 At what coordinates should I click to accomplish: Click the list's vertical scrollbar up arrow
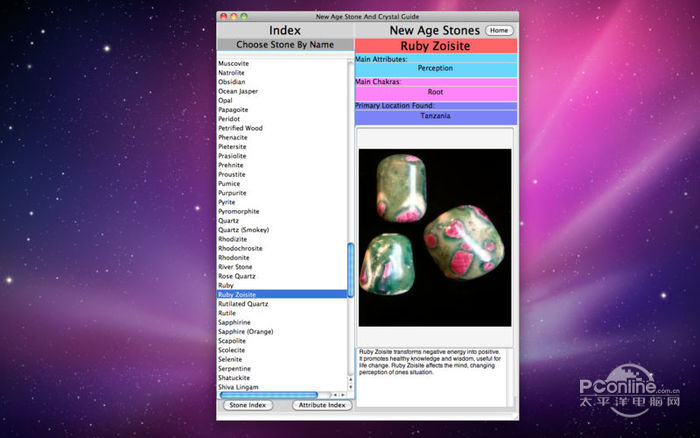pyautogui.click(x=350, y=380)
